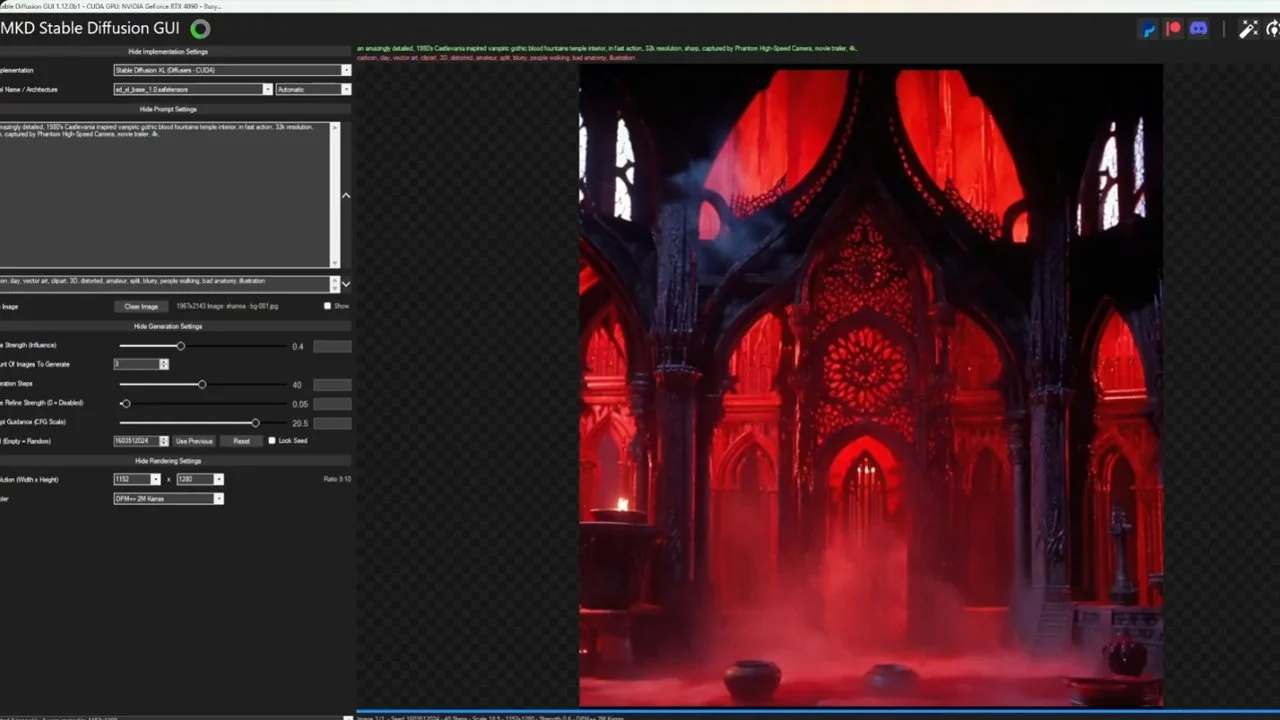Open the Discord server icon

click(x=1198, y=29)
